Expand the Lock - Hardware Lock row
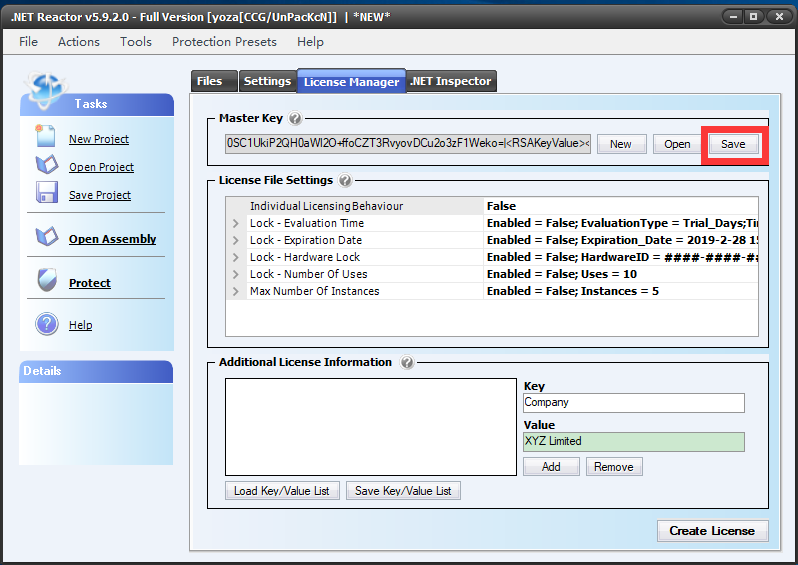 [x=235, y=258]
